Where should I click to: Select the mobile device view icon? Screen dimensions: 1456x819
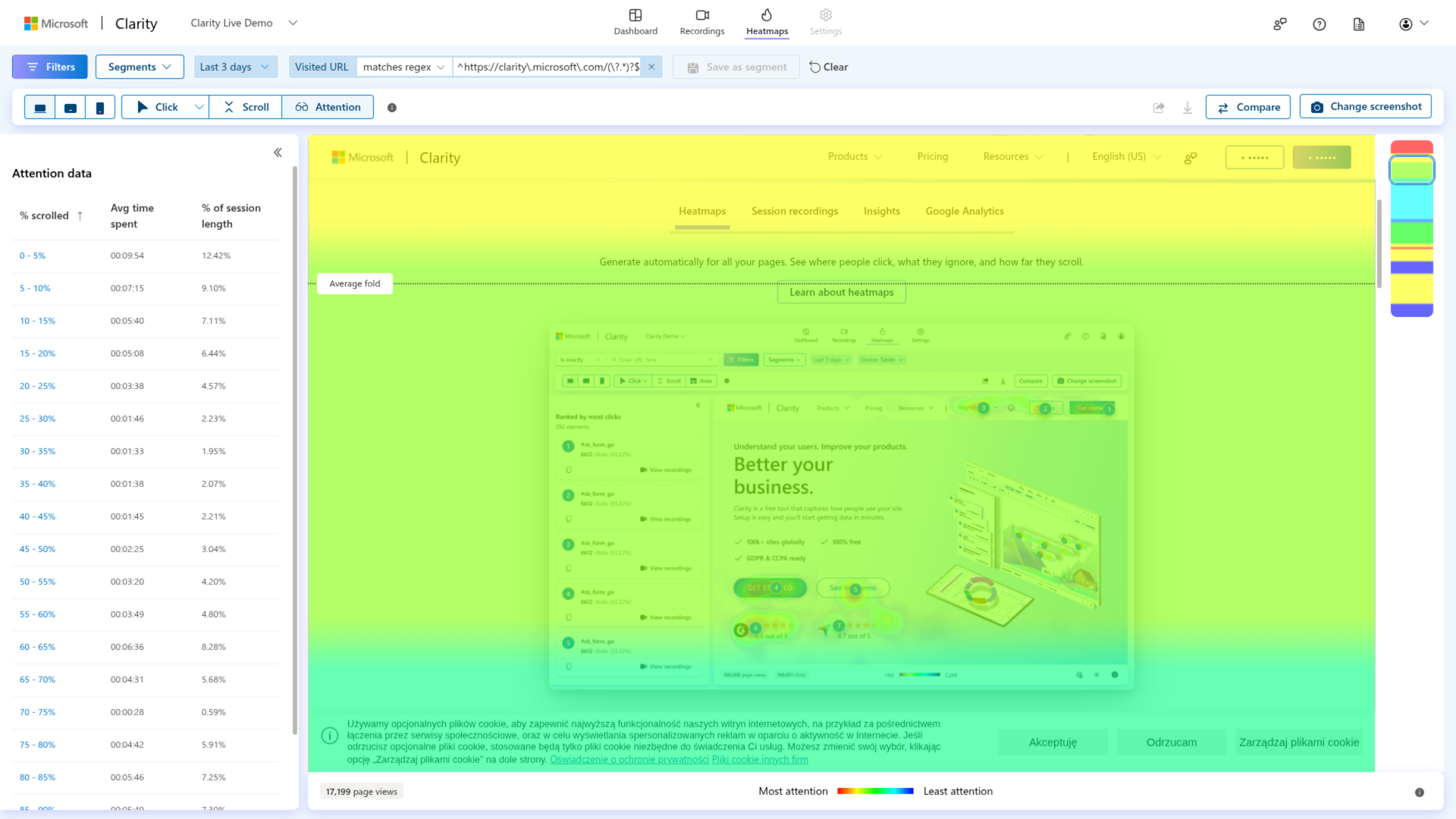tap(100, 108)
